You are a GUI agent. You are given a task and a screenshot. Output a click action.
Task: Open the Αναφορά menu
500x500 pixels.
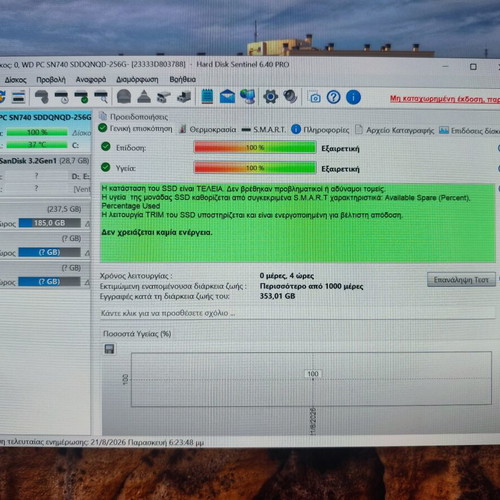click(91, 80)
